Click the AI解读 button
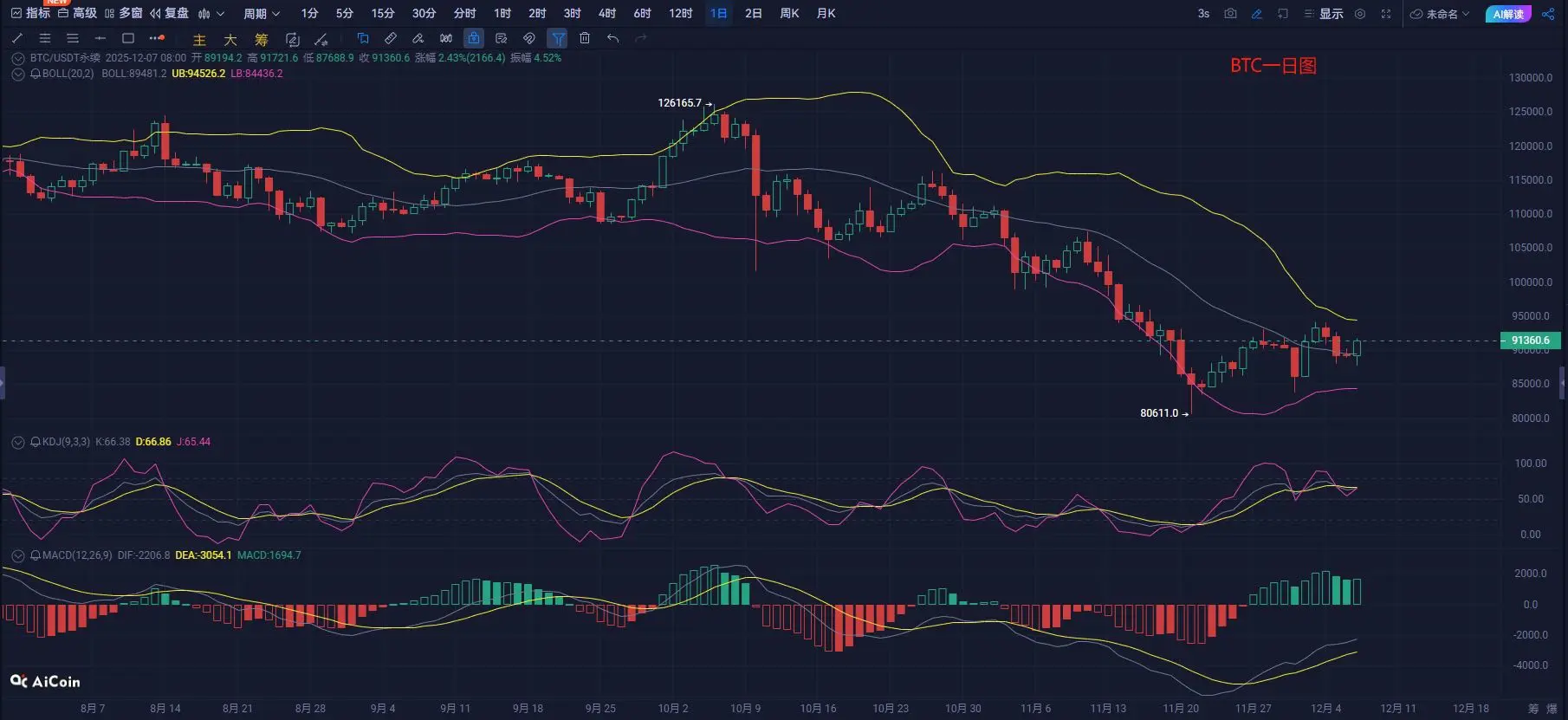Viewport: 1568px width, 720px height. [1508, 14]
